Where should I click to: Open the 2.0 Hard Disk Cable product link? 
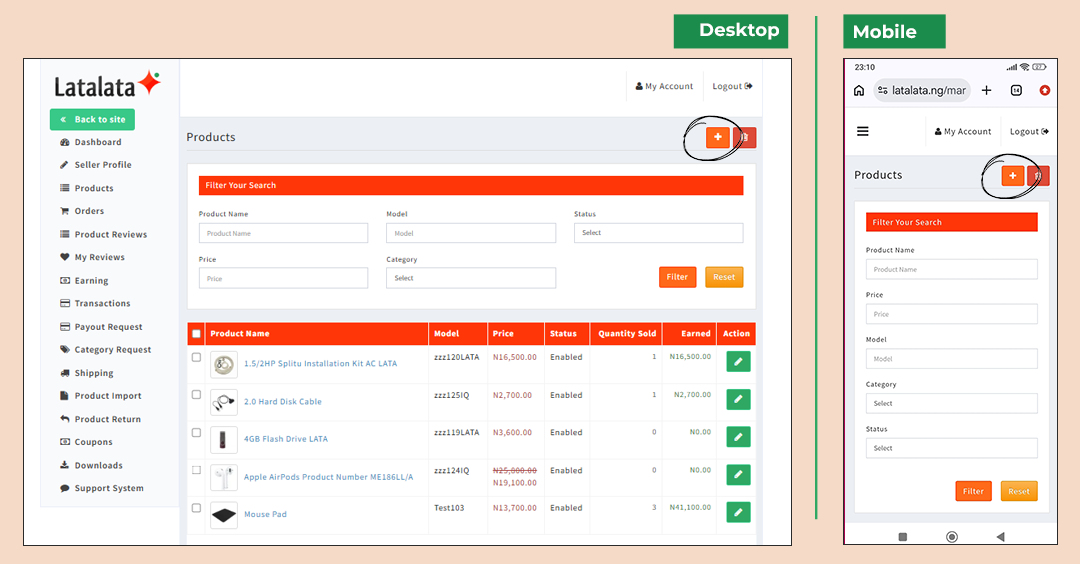click(x=282, y=401)
